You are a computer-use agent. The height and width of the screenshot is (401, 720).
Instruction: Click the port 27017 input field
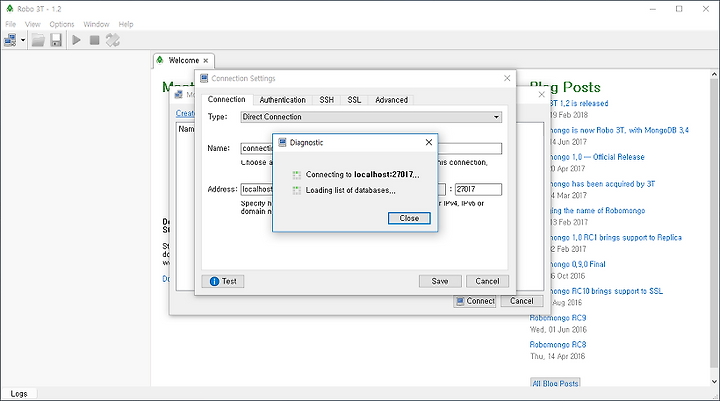coord(478,189)
